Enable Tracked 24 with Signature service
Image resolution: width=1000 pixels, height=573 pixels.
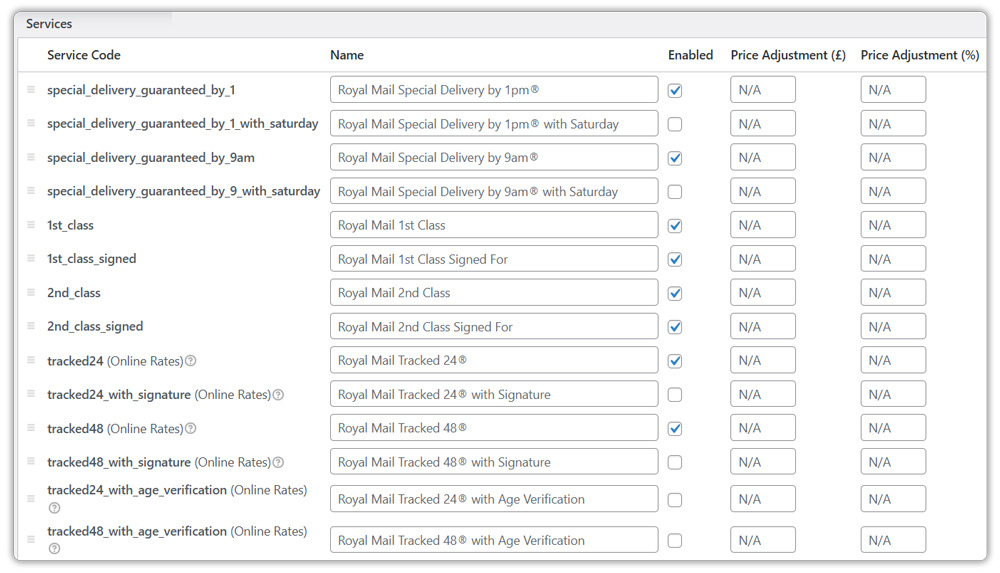(675, 395)
